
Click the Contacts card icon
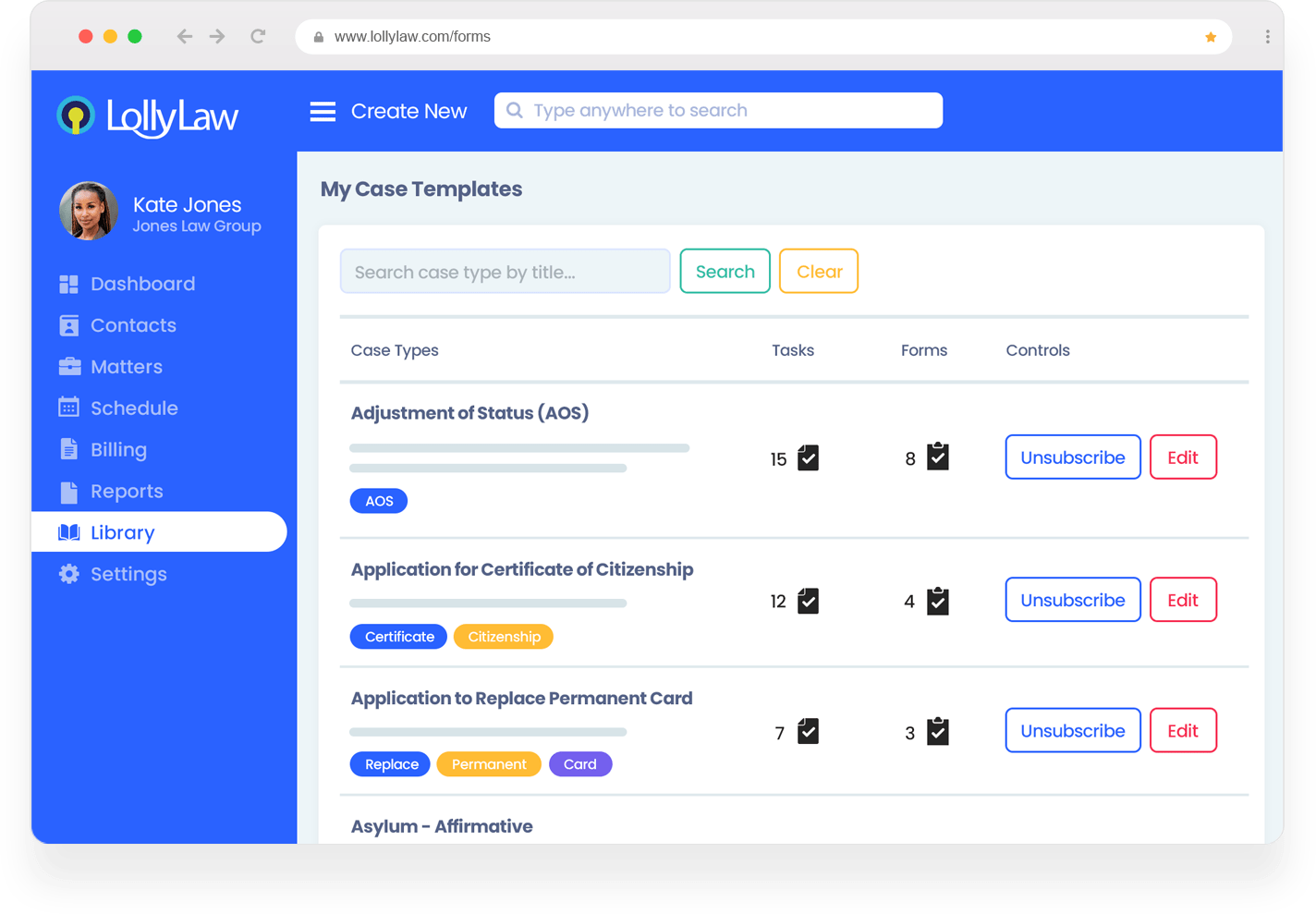tap(68, 325)
